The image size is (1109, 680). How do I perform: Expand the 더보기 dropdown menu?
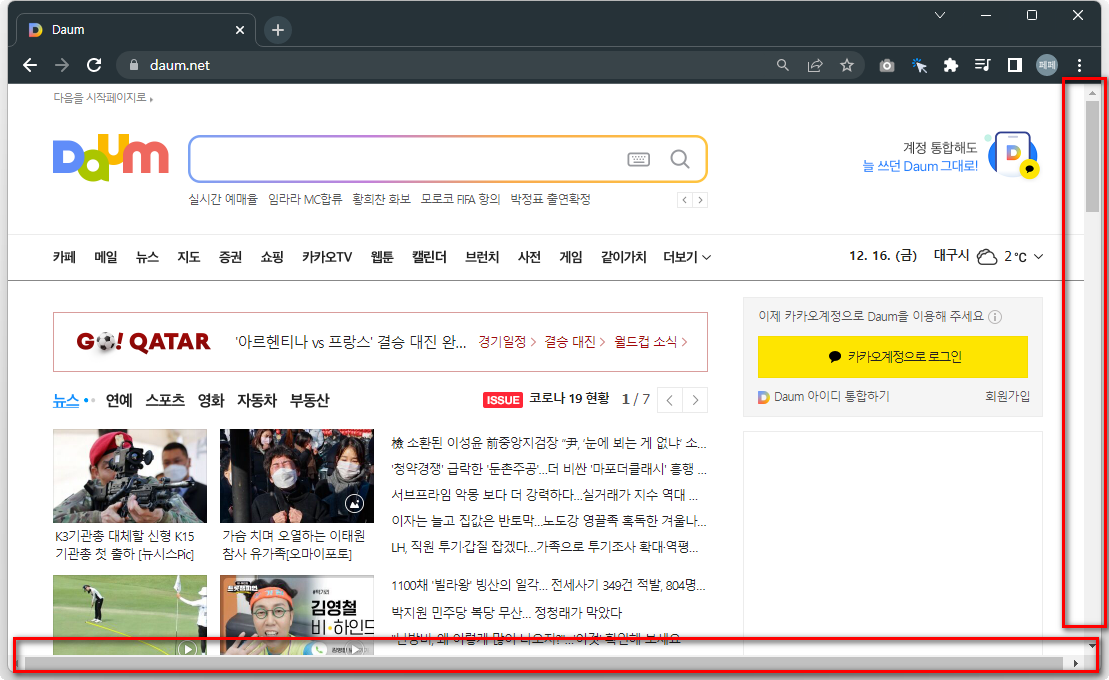click(687, 257)
